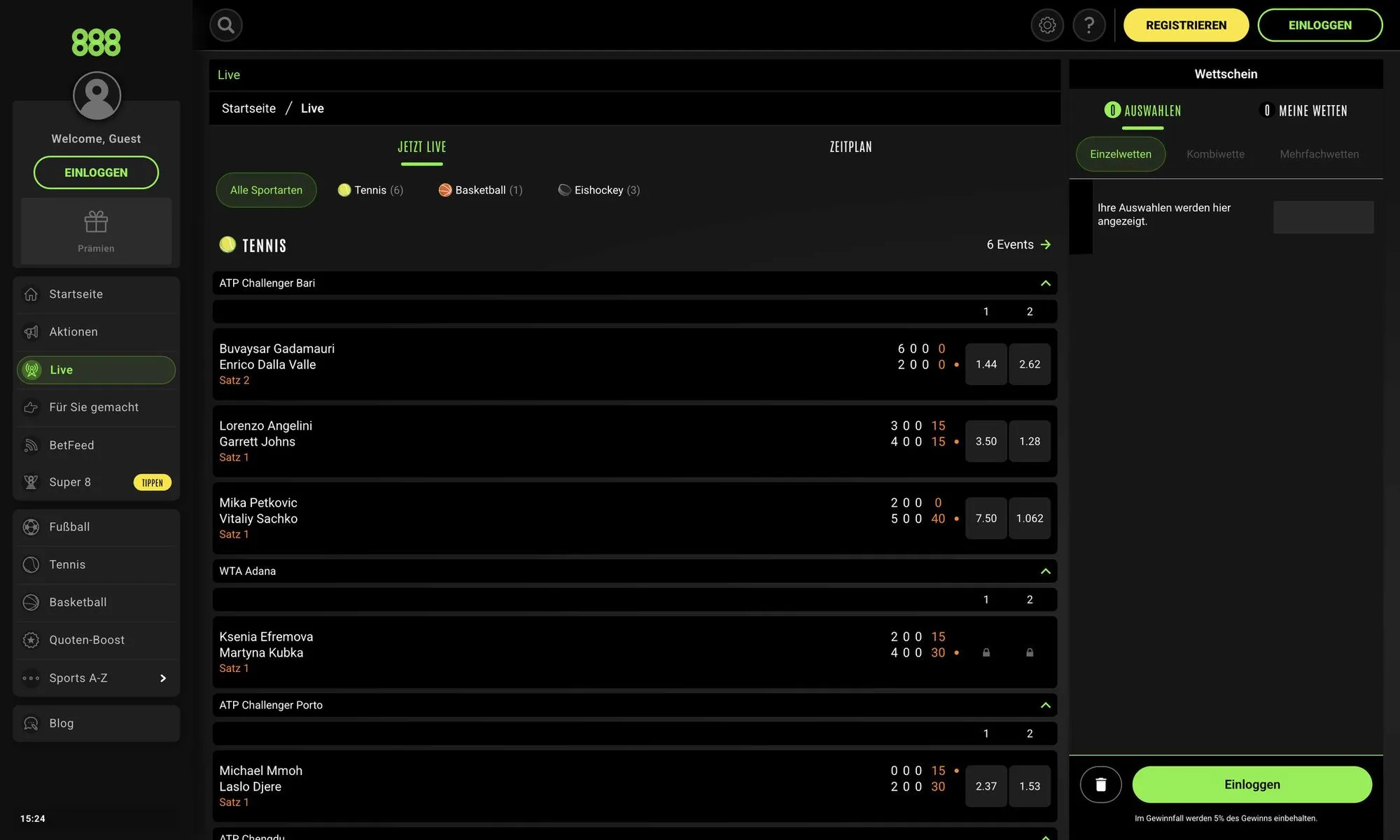
Task: Select Kombiwette bet type
Action: coord(1215,154)
